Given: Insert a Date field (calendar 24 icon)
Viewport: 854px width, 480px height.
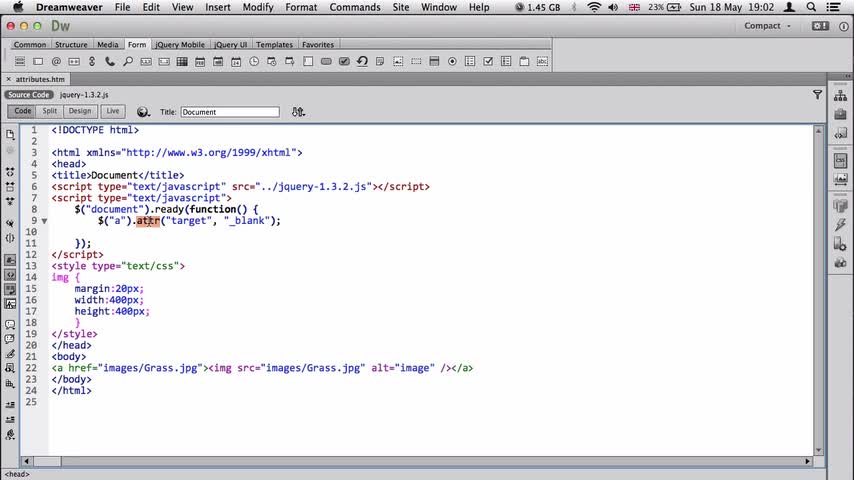Looking at the screenshot, I should [x=236, y=62].
